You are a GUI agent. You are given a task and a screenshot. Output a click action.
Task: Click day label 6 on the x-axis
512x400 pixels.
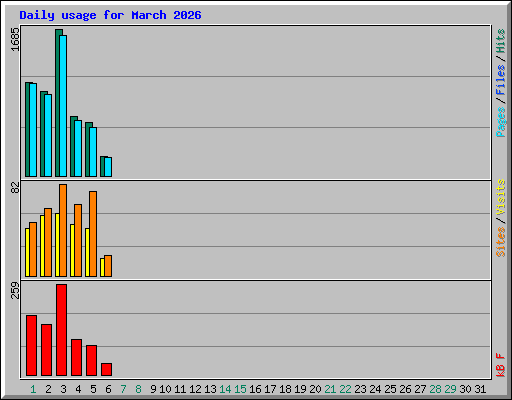pyautogui.click(x=108, y=389)
